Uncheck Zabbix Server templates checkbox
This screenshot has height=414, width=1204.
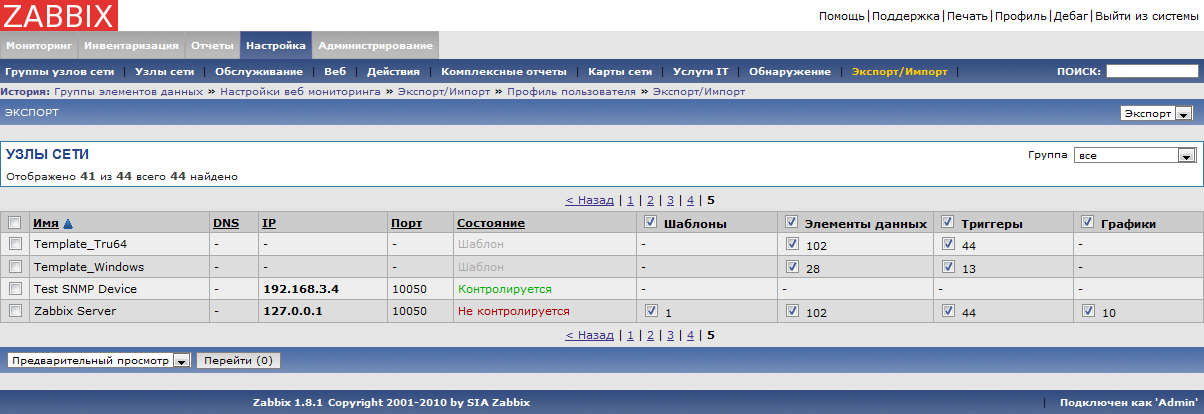point(651,311)
